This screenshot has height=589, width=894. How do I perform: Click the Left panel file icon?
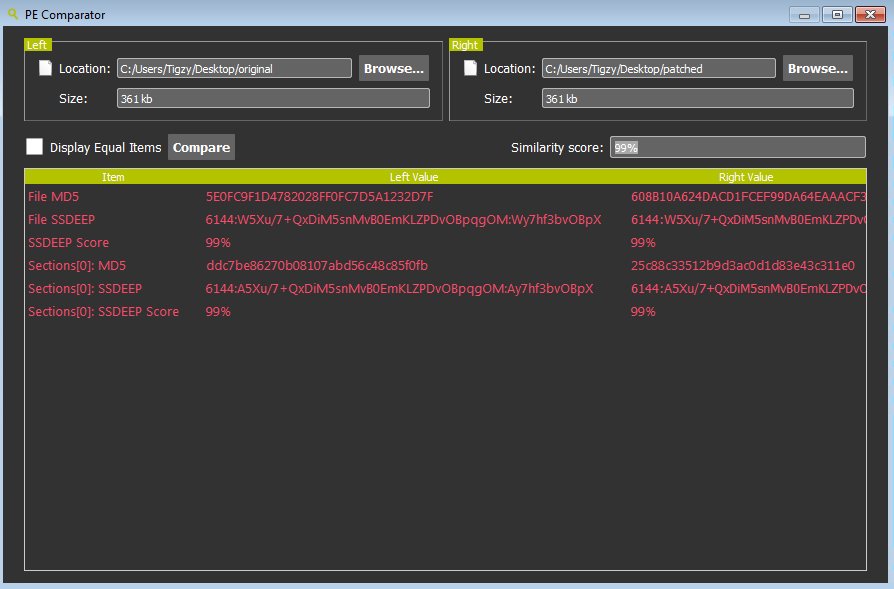(45, 68)
